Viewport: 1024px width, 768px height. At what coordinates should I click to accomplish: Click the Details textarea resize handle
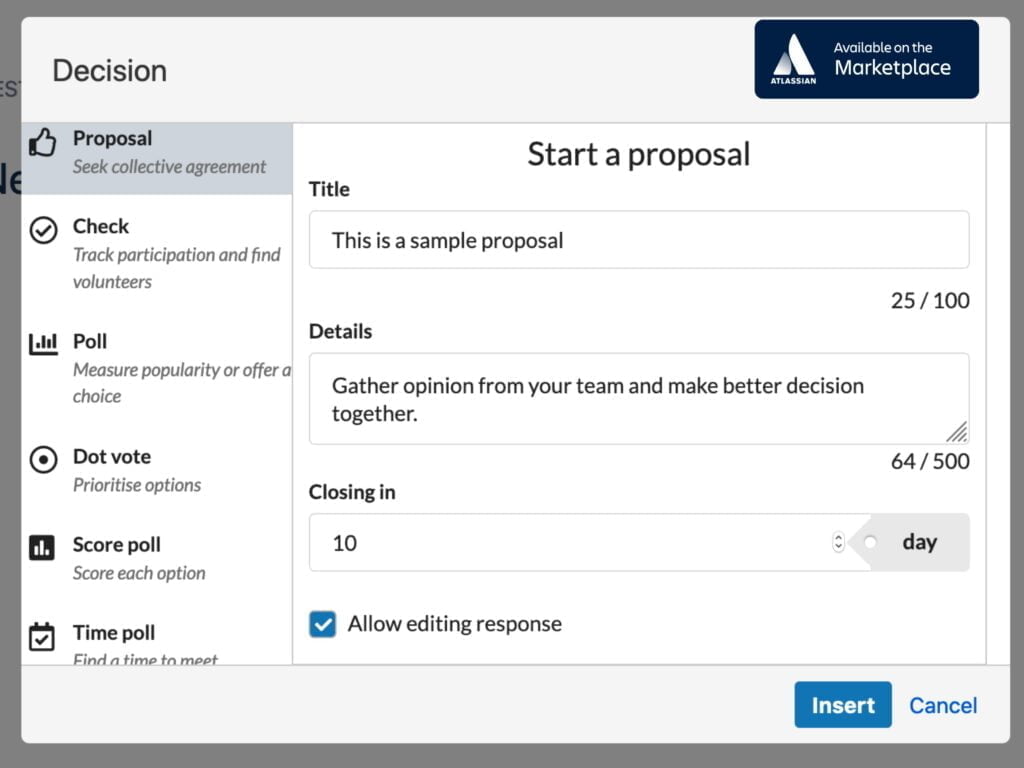957,432
